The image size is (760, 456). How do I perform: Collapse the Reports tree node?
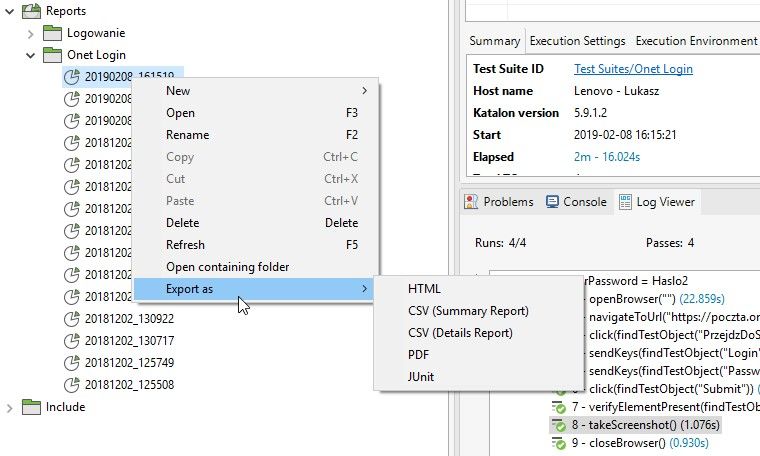(x=9, y=11)
